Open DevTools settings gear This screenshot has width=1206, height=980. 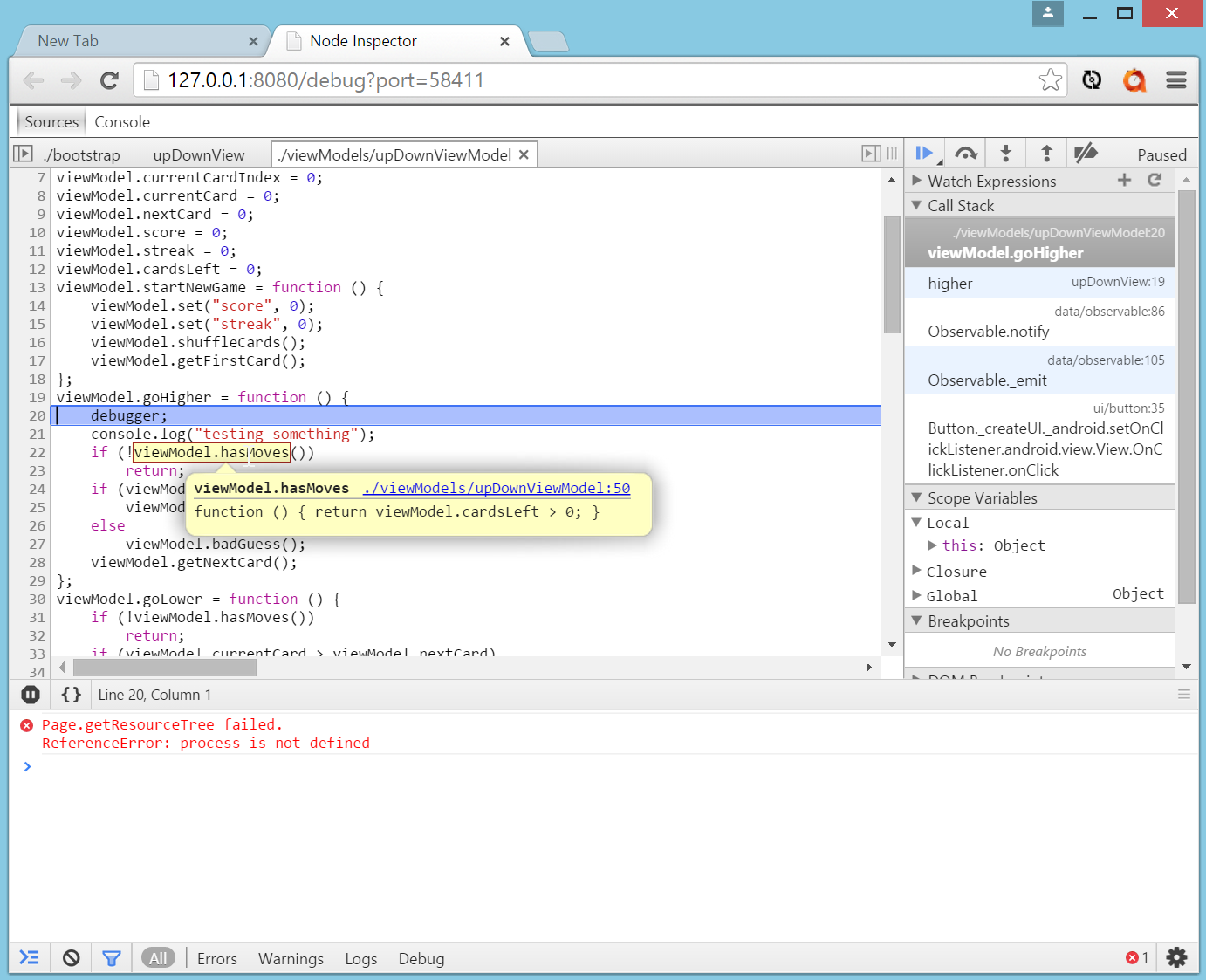click(1176, 957)
